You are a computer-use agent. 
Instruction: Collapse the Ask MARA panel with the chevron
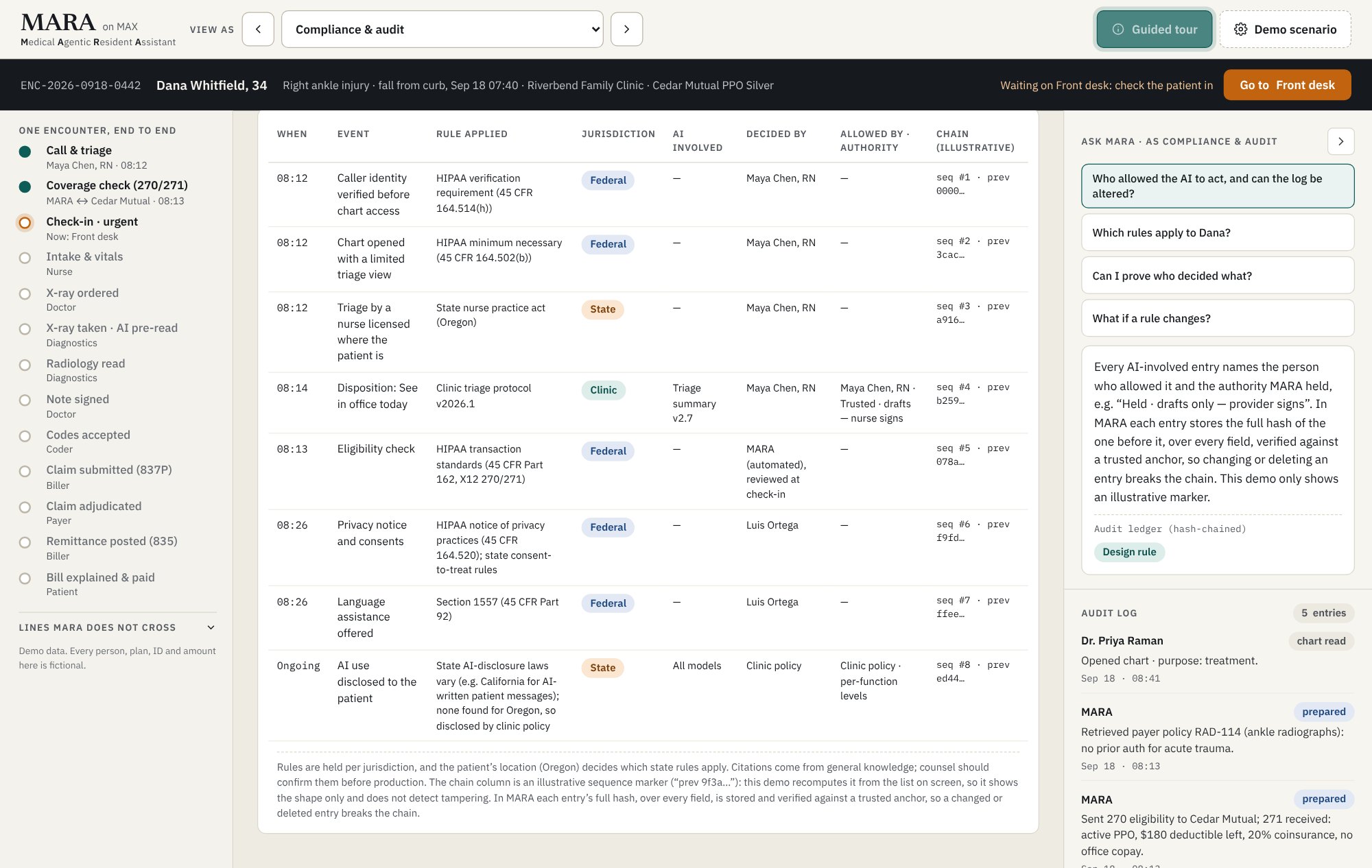coord(1340,141)
